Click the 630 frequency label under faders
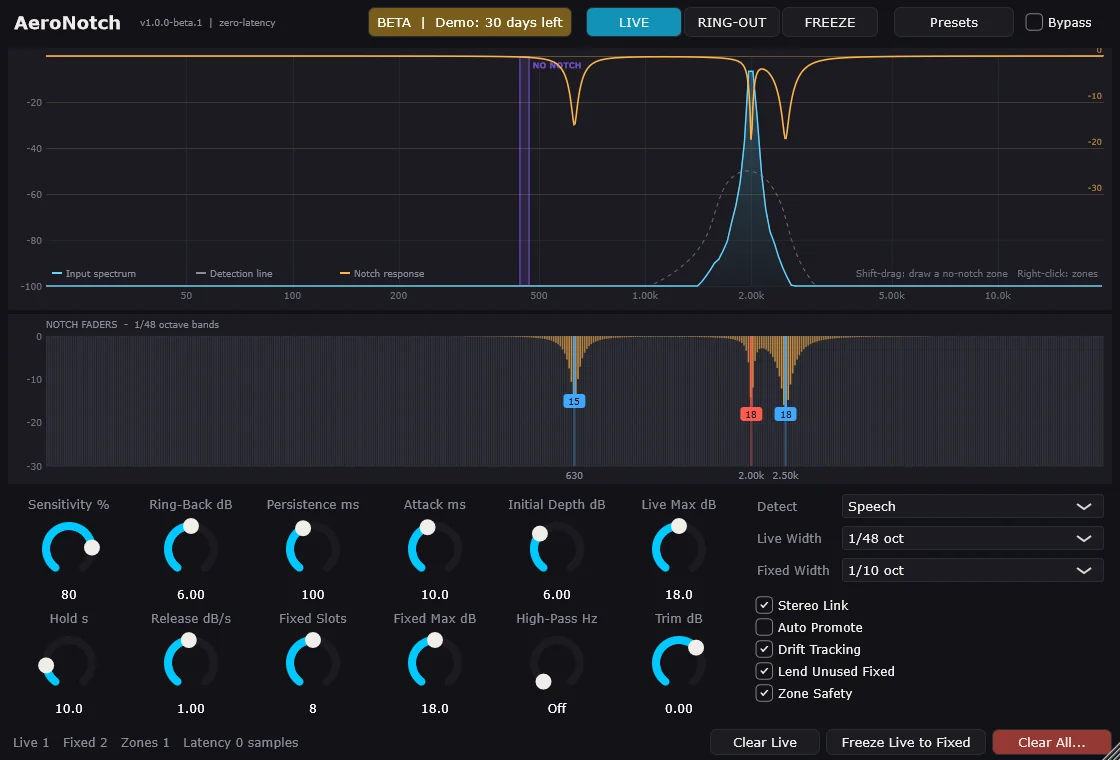 click(x=574, y=476)
